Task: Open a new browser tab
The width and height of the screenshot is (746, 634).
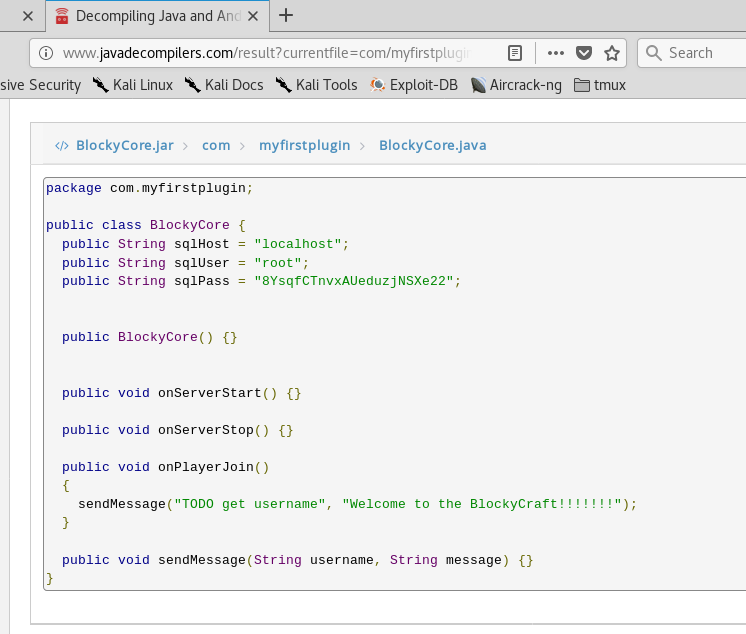Action: tap(286, 15)
